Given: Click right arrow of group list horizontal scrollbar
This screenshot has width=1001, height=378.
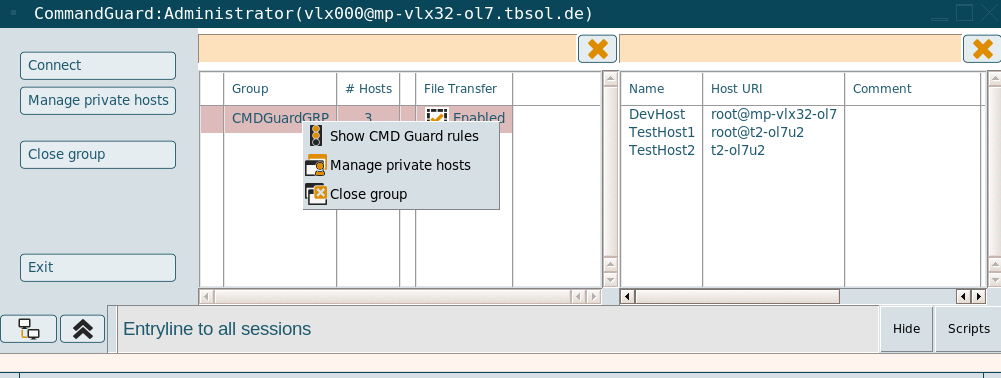Looking at the screenshot, I should tap(594, 297).
